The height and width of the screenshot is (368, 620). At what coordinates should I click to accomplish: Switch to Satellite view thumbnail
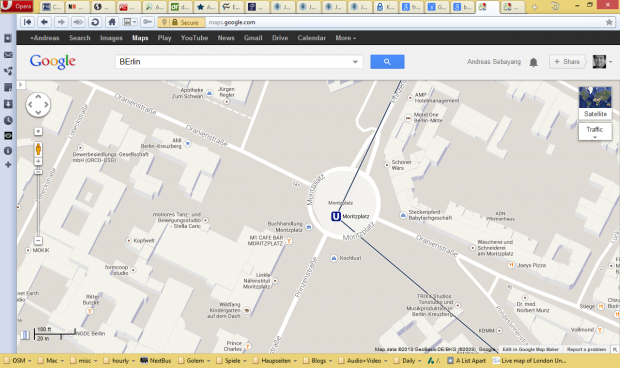pos(595,103)
